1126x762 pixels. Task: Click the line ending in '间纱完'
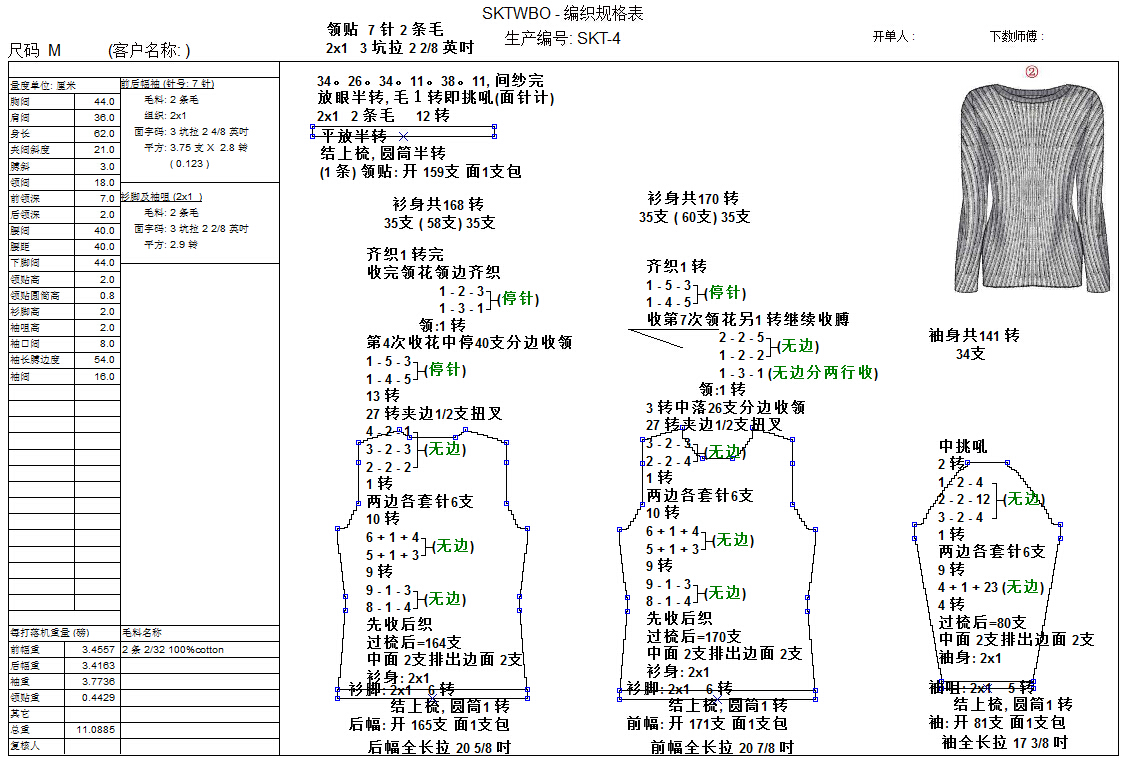click(x=430, y=80)
